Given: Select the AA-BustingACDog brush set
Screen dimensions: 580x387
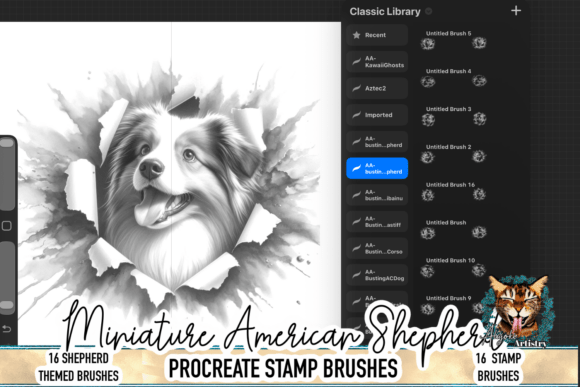Looking at the screenshot, I should pos(377,275).
